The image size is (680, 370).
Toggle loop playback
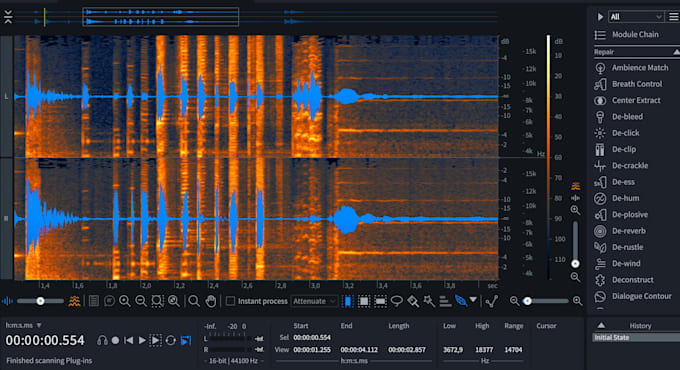click(170, 341)
